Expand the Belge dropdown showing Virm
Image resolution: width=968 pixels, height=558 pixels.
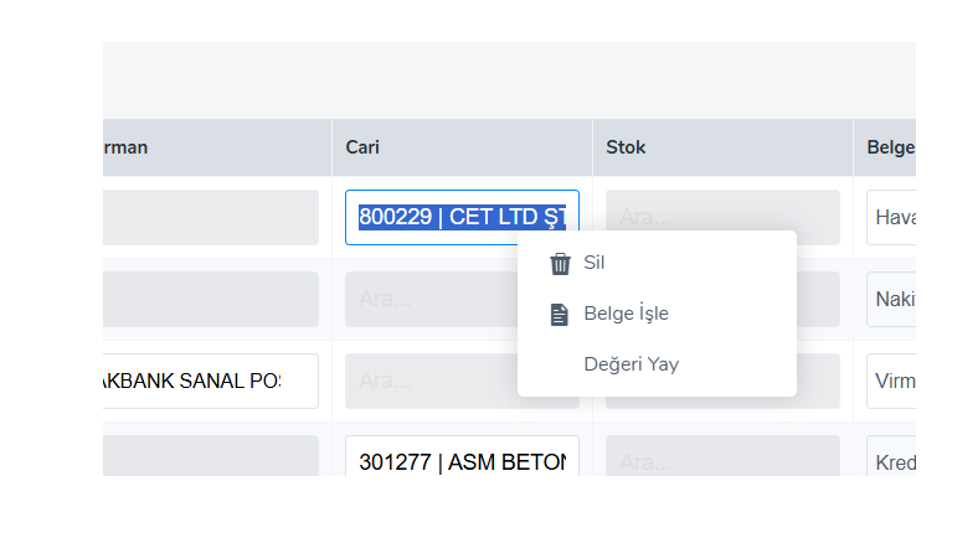click(x=892, y=381)
